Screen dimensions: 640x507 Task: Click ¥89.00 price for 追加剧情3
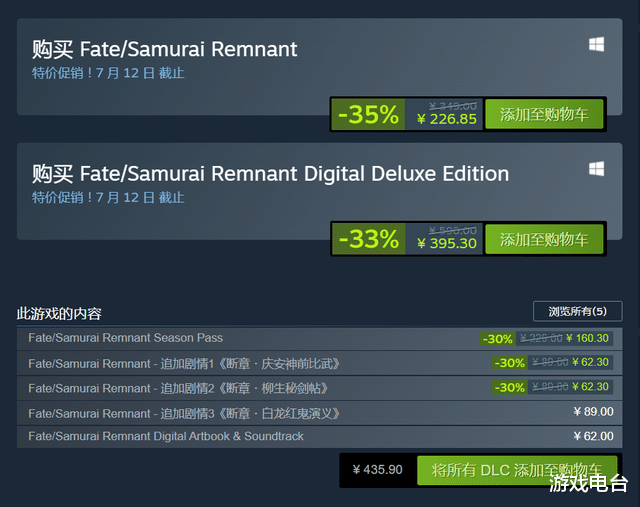tap(593, 411)
